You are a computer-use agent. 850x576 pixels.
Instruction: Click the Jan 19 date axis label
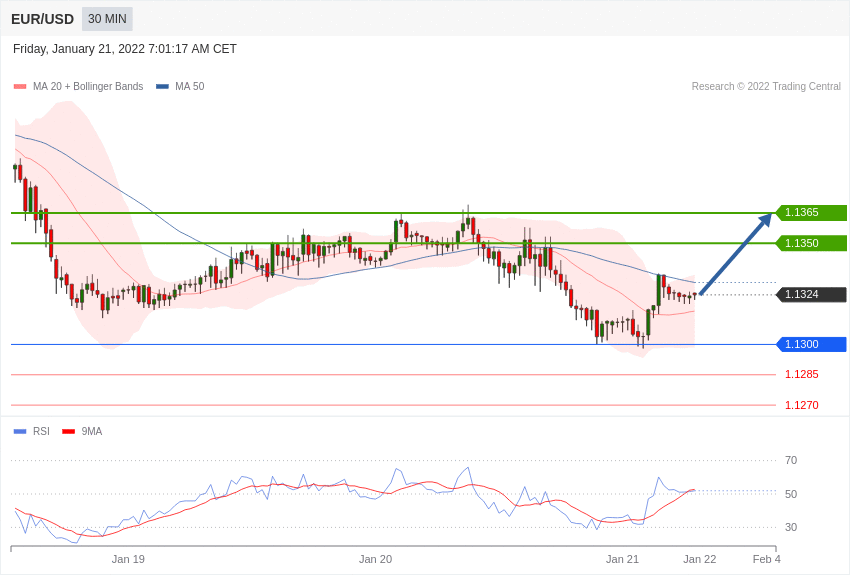[x=128, y=559]
